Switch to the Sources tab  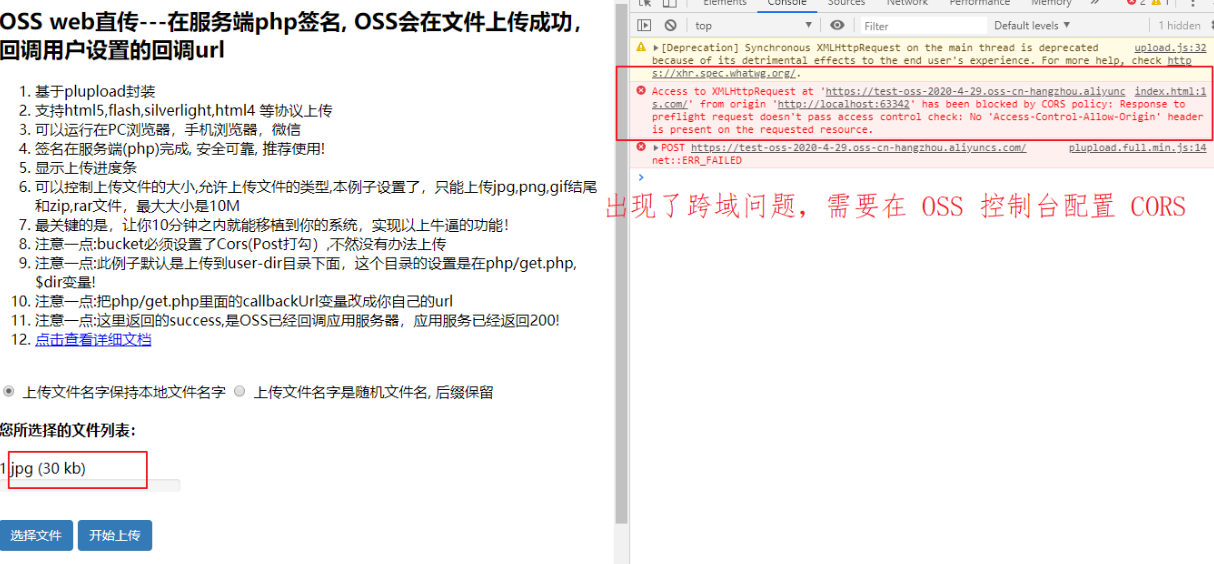tap(846, 3)
